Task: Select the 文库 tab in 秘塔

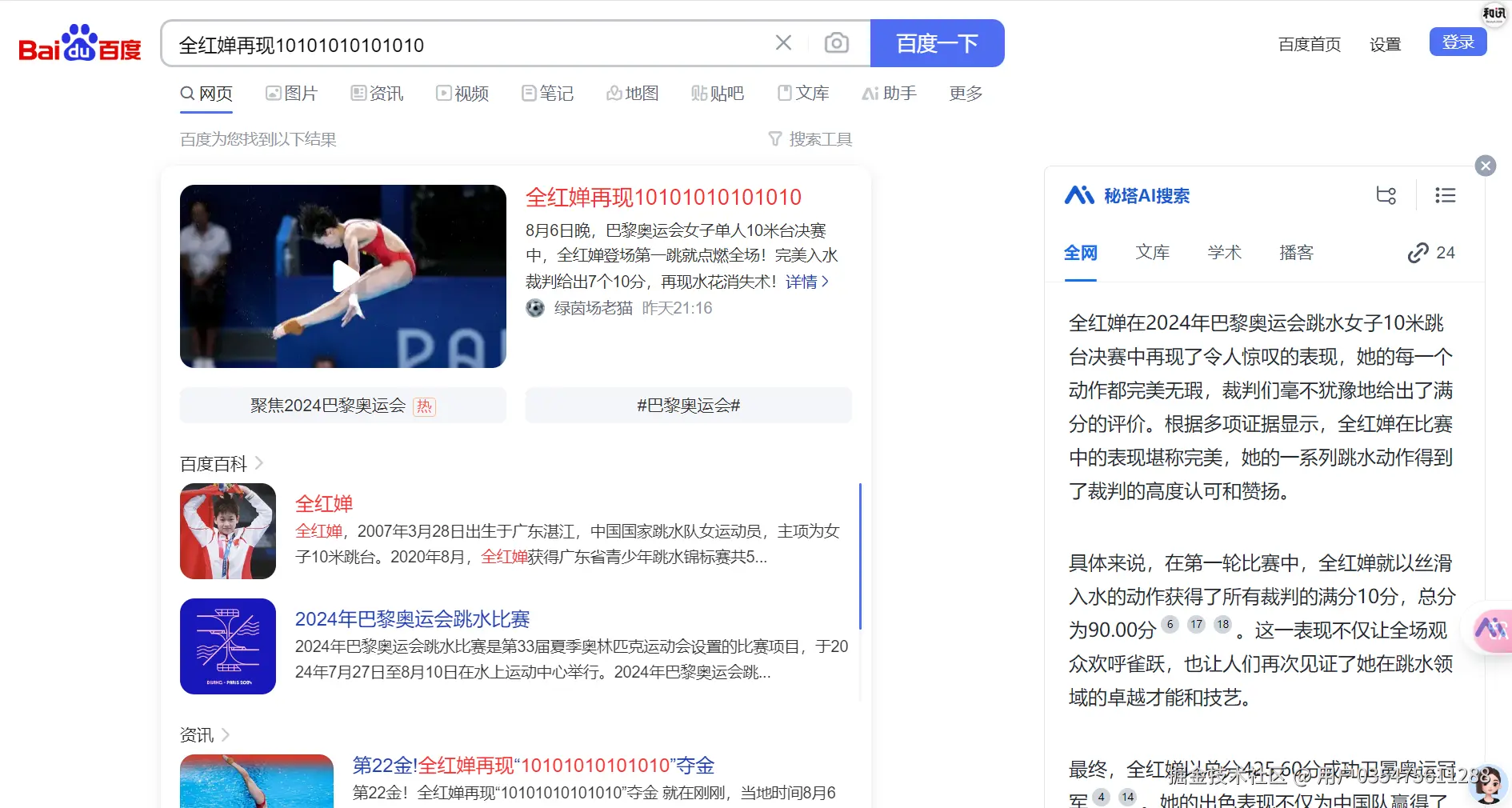Action: click(x=1152, y=253)
